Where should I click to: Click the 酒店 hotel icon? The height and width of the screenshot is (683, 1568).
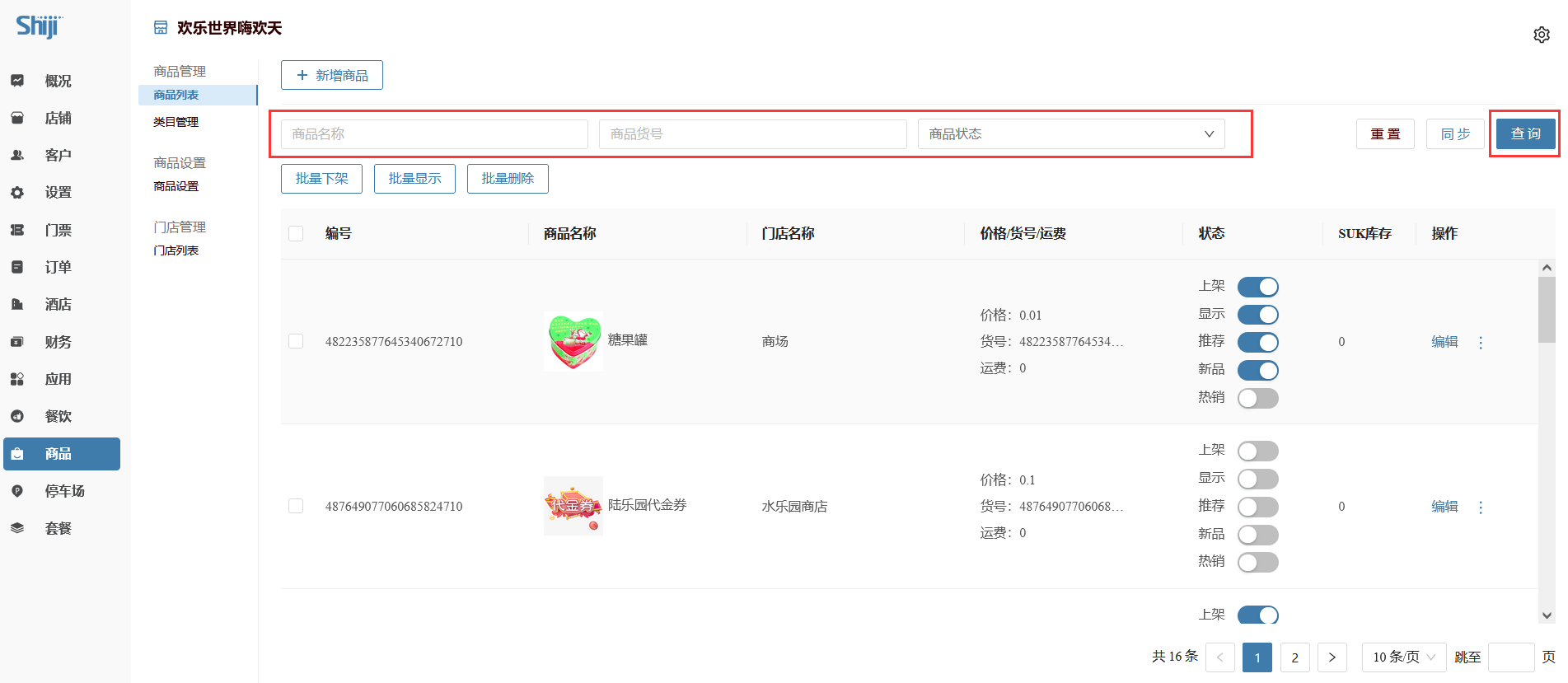point(17,304)
